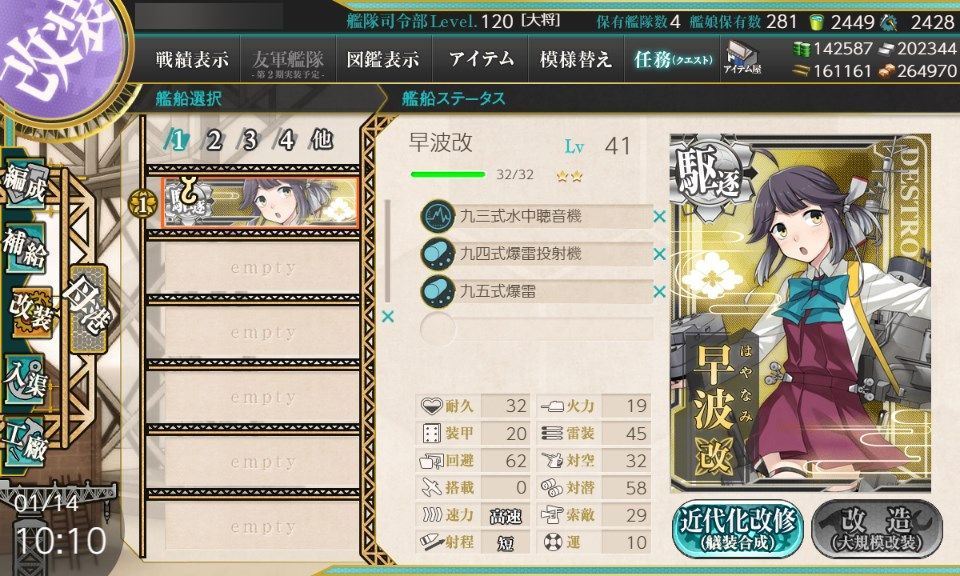The width and height of the screenshot is (960, 576).
Task: Select the 補給 resupply sidebar icon
Action: 25,248
